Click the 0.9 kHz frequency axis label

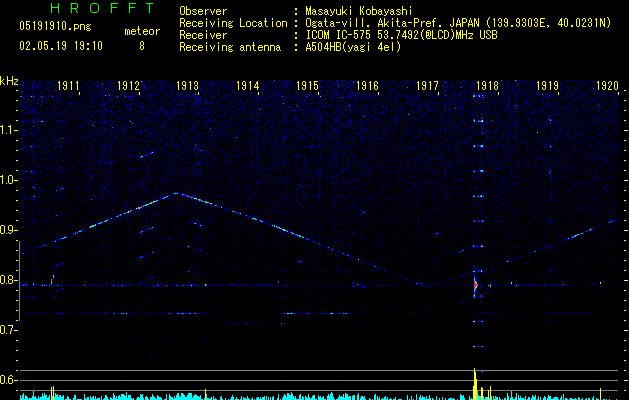pos(8,230)
